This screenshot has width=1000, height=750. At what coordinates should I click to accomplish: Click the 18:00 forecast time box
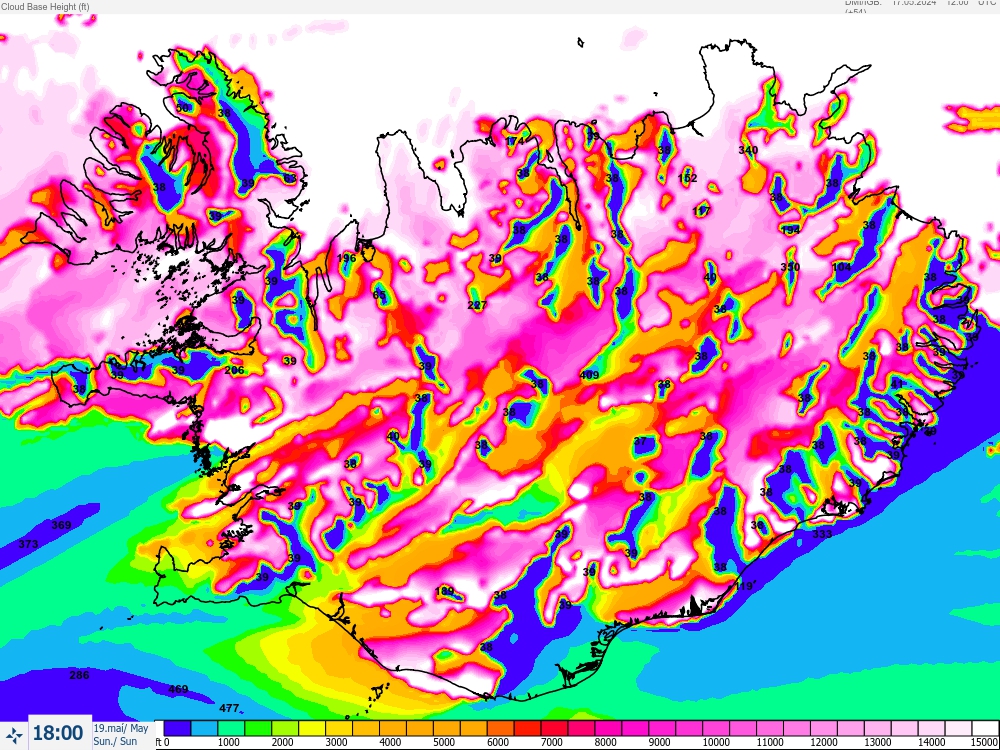click(x=58, y=733)
